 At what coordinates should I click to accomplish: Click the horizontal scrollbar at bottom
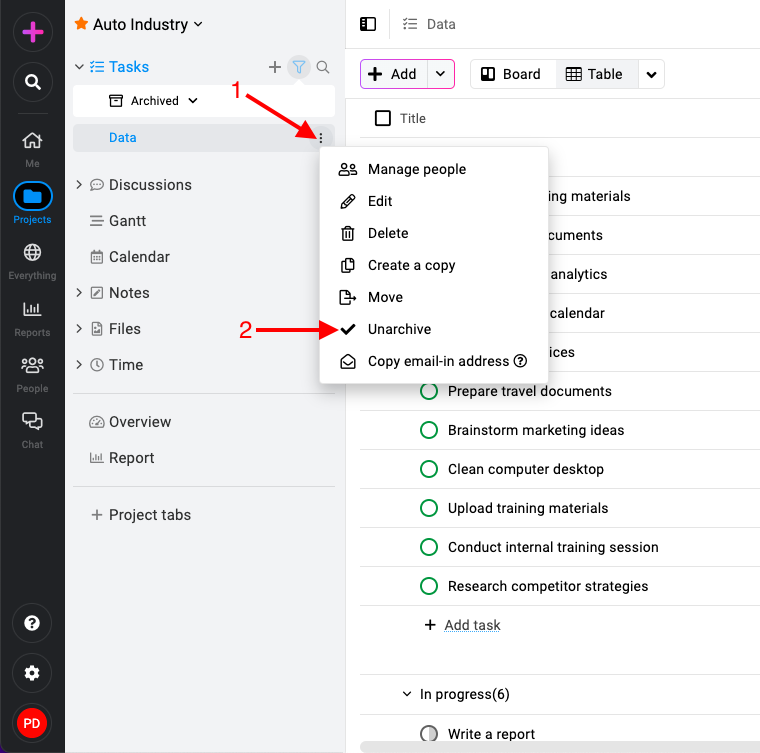click(x=560, y=747)
